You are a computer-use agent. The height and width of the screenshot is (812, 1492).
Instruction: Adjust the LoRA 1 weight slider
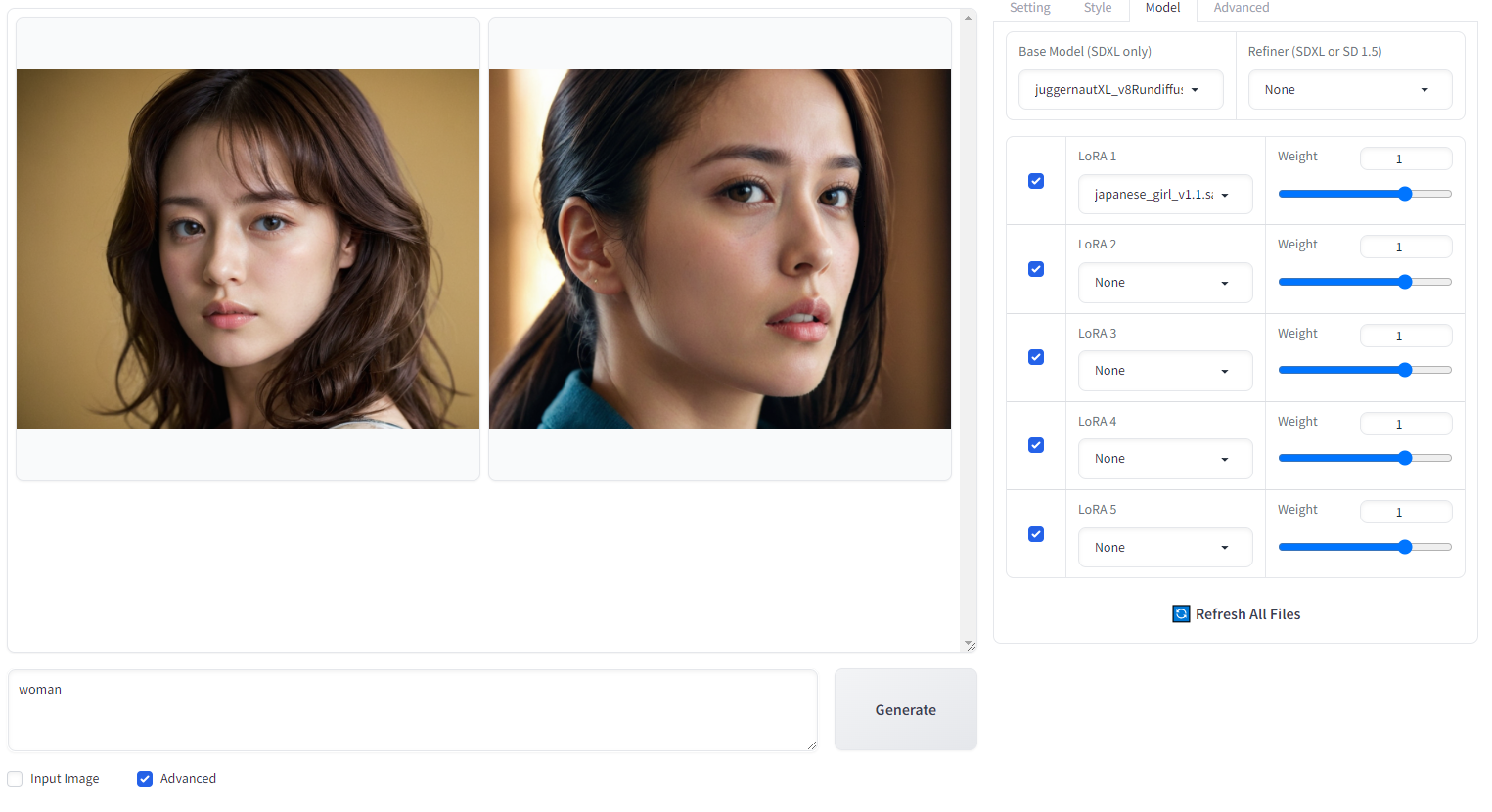click(1365, 194)
